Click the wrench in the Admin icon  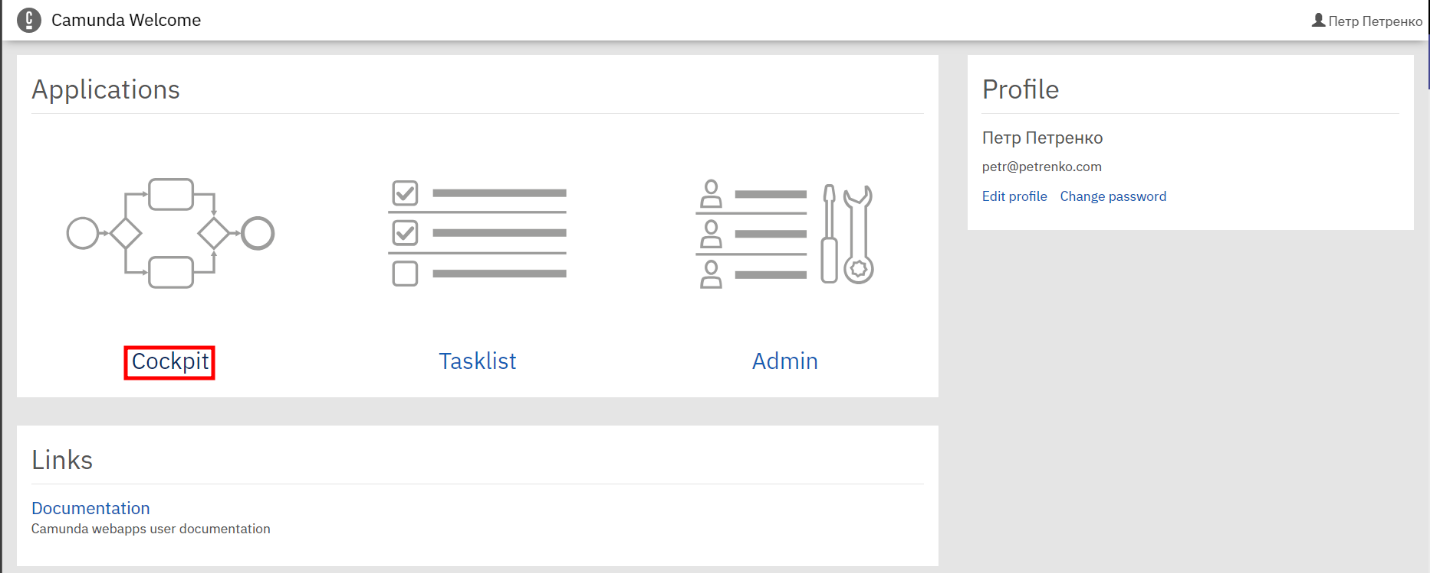pyautogui.click(x=858, y=234)
